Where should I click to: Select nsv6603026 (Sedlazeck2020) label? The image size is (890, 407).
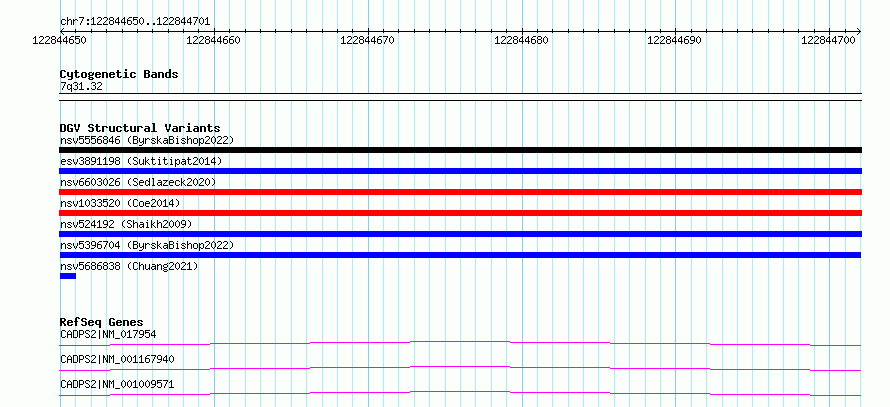tap(138, 182)
